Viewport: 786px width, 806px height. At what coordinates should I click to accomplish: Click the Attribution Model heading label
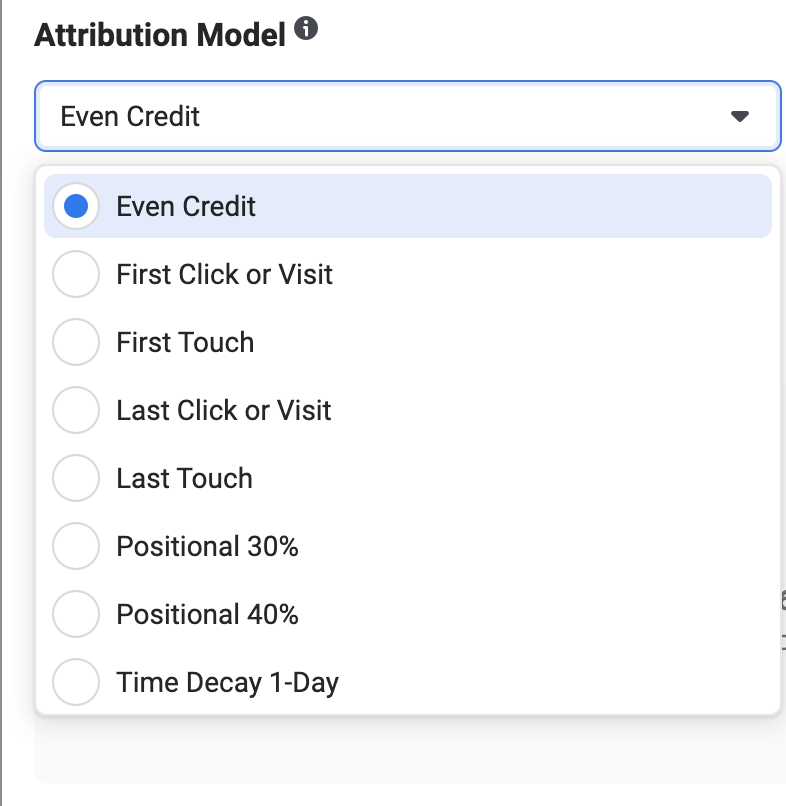(160, 35)
